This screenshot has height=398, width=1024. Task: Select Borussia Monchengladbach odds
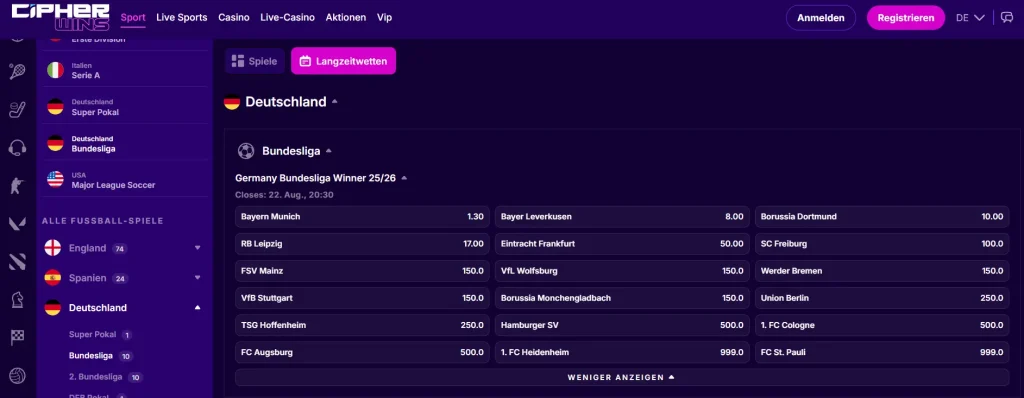(622, 298)
